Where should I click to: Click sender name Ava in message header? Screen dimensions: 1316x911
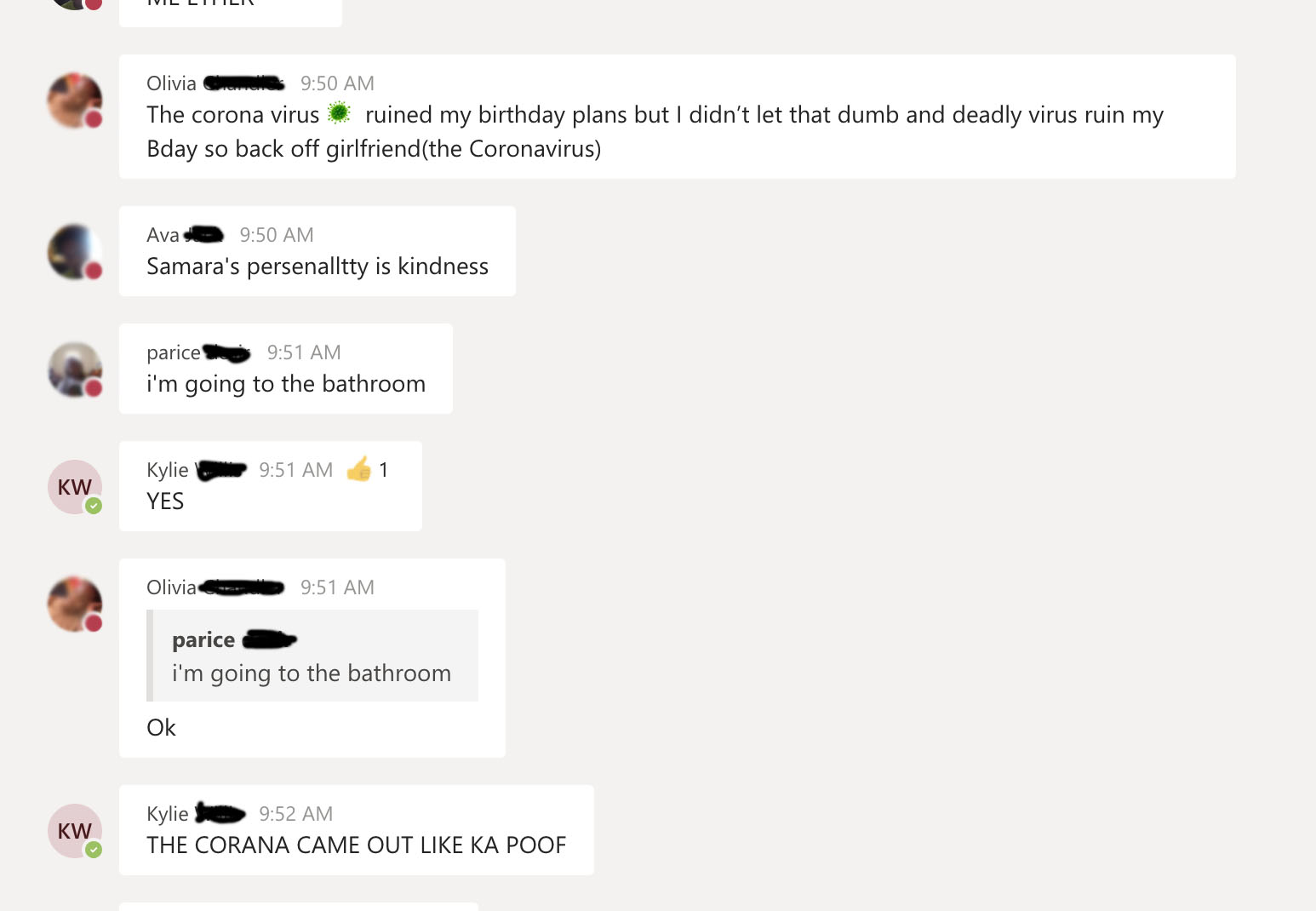click(163, 235)
